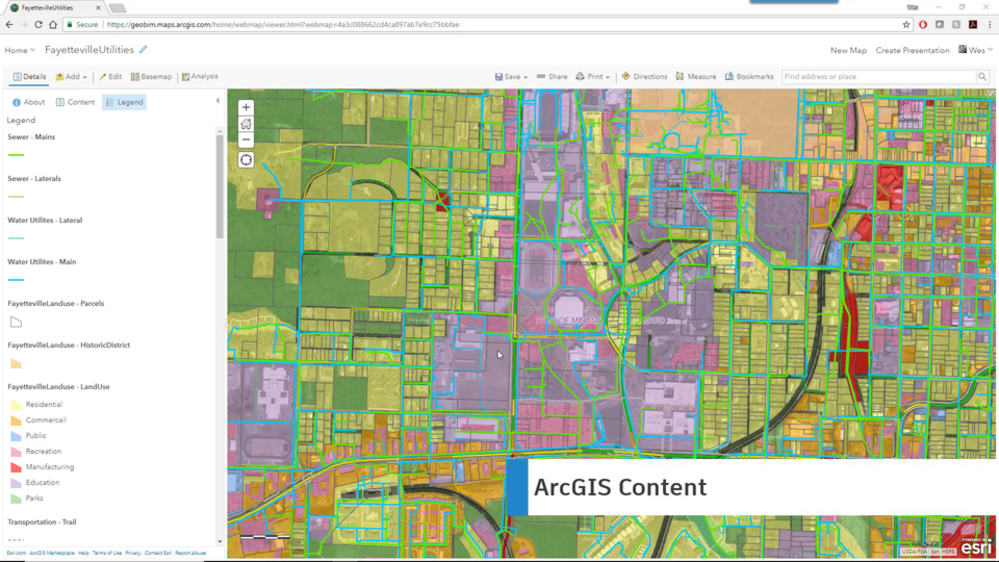999x562 pixels.
Task: Edit map title with pencil icon
Action: click(x=143, y=50)
